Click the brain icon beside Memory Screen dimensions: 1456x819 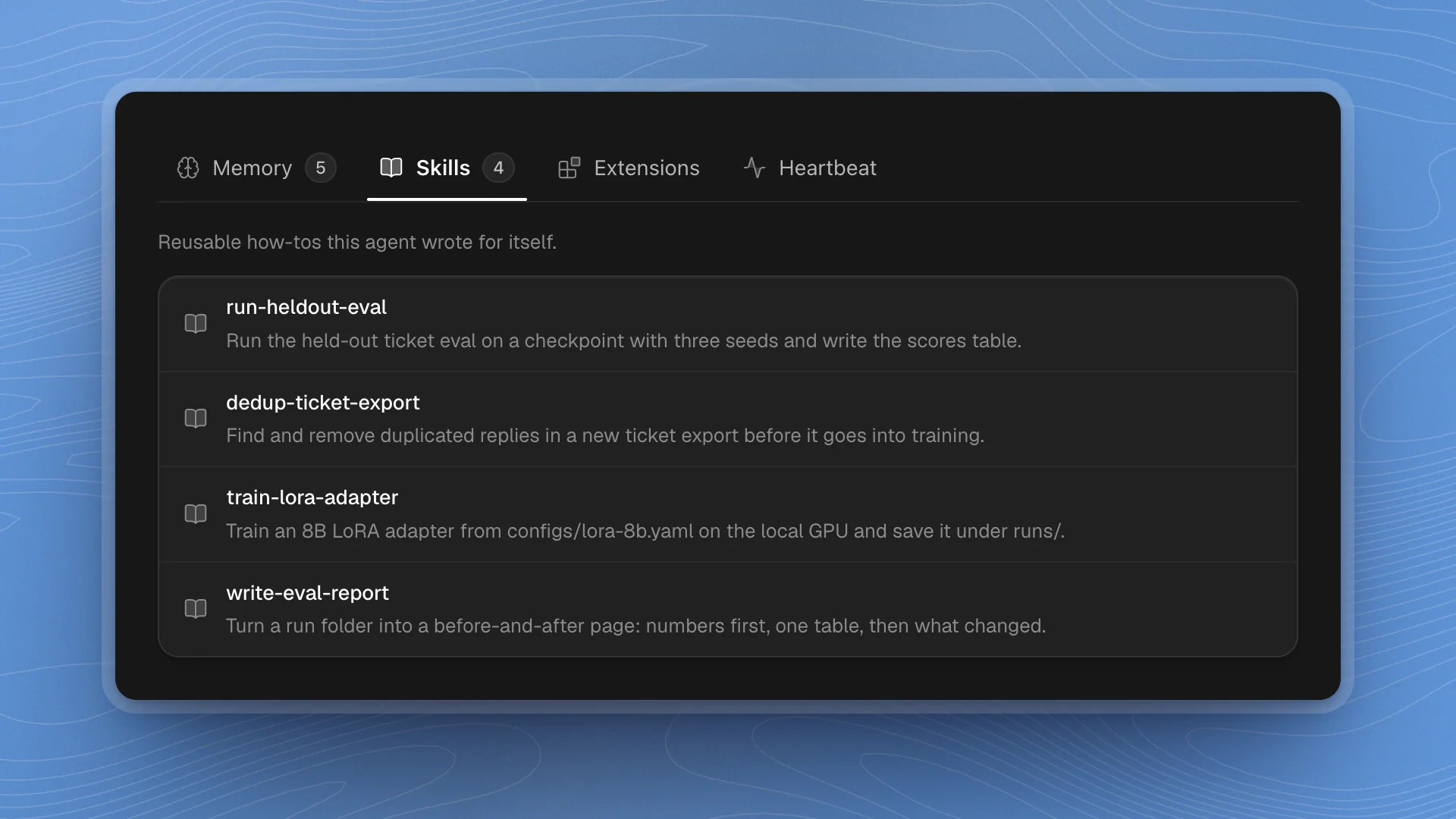(188, 168)
